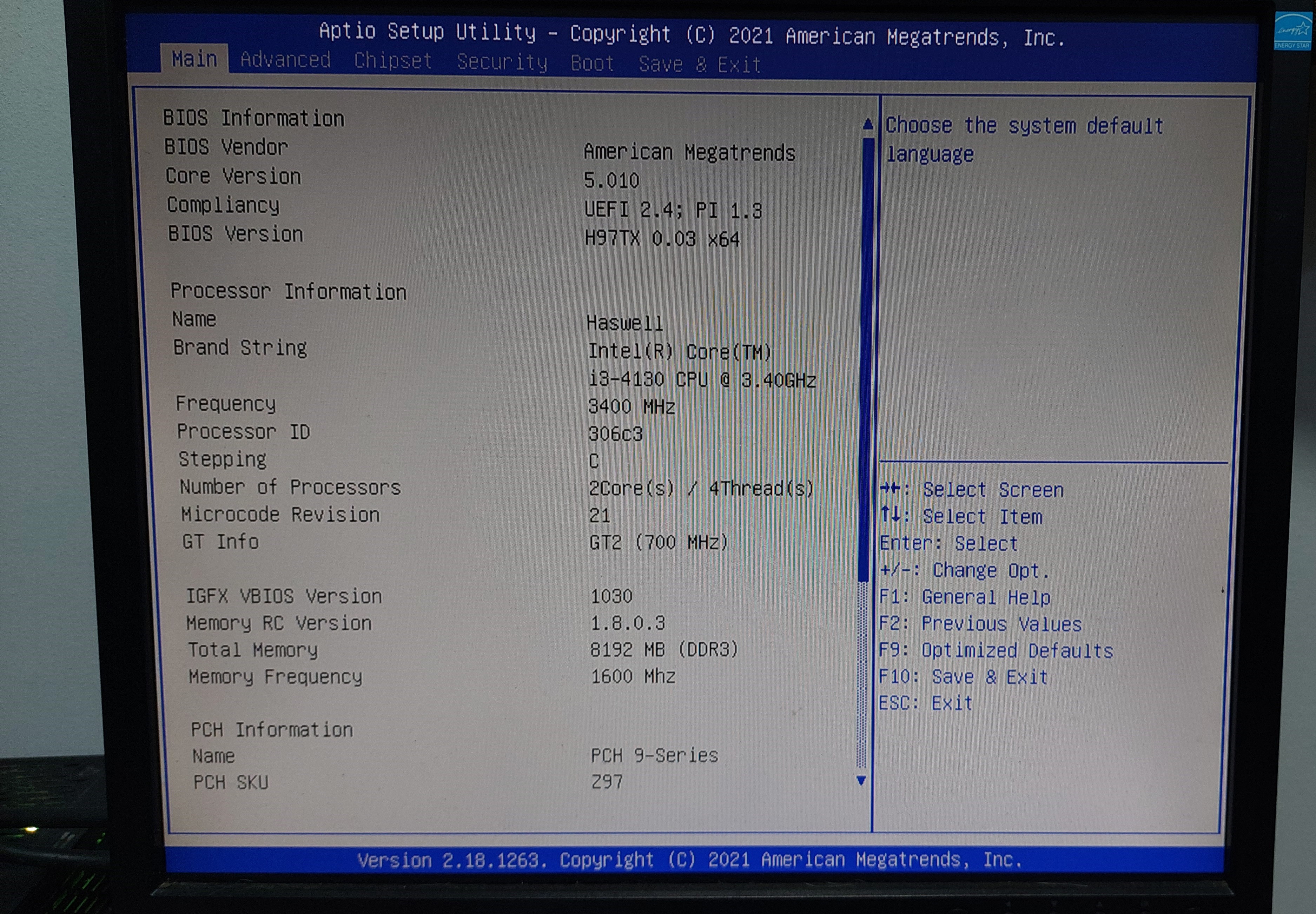Click the 'F10: Save & Exit' hint
The image size is (1316, 914).
963,677
